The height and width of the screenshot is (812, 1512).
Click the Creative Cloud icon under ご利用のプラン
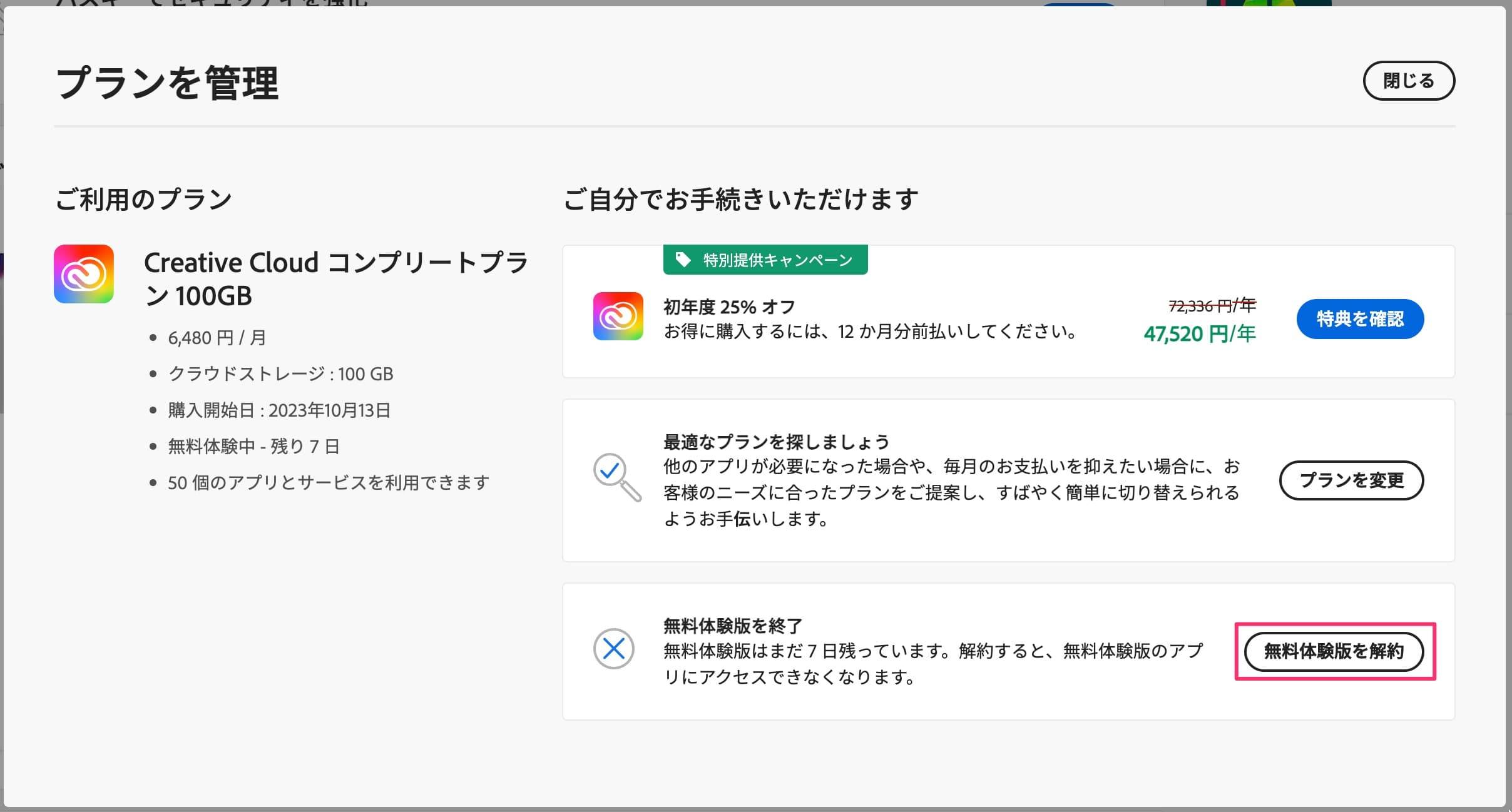pyautogui.click(x=84, y=274)
